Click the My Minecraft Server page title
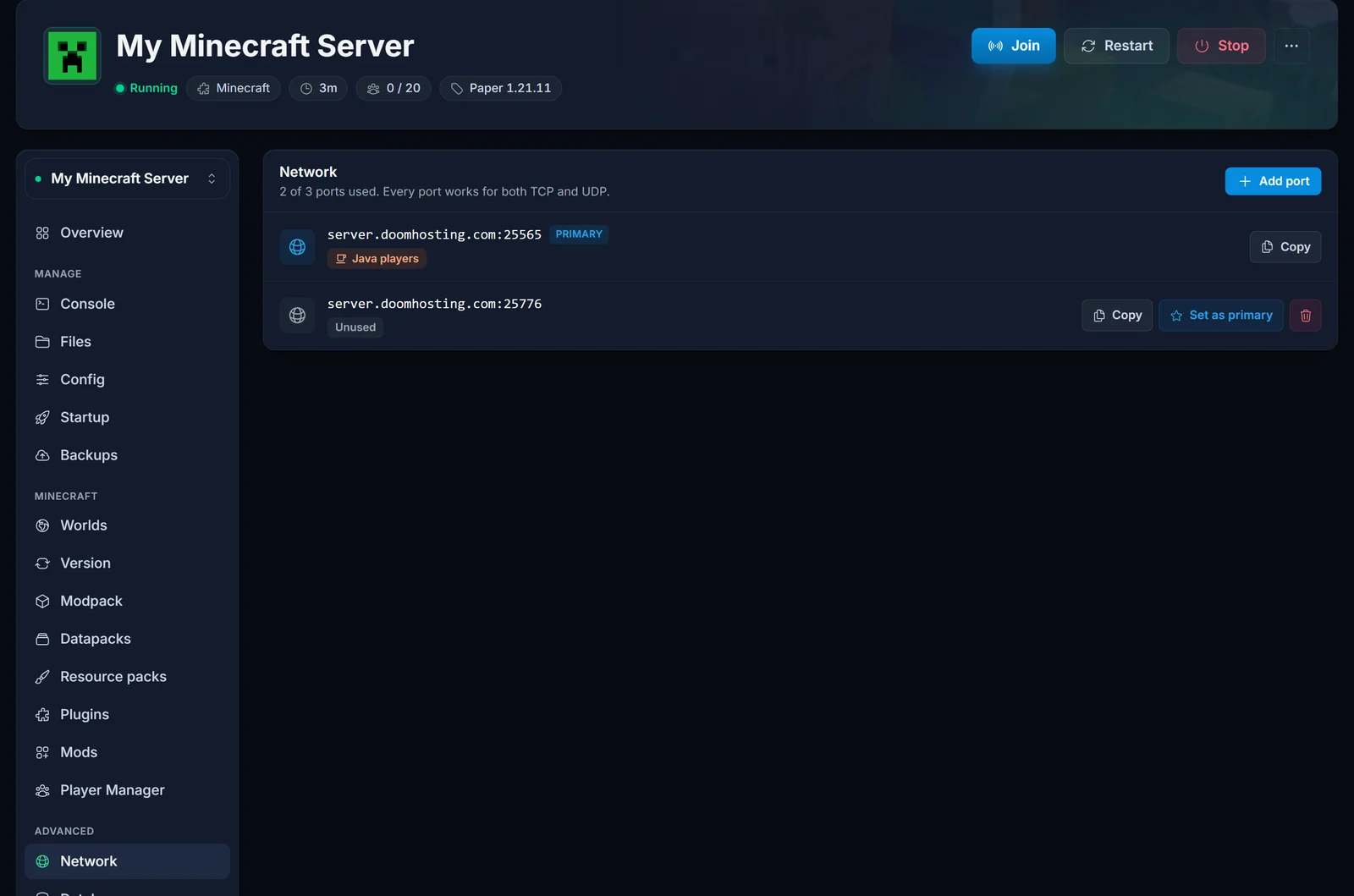 (x=265, y=46)
